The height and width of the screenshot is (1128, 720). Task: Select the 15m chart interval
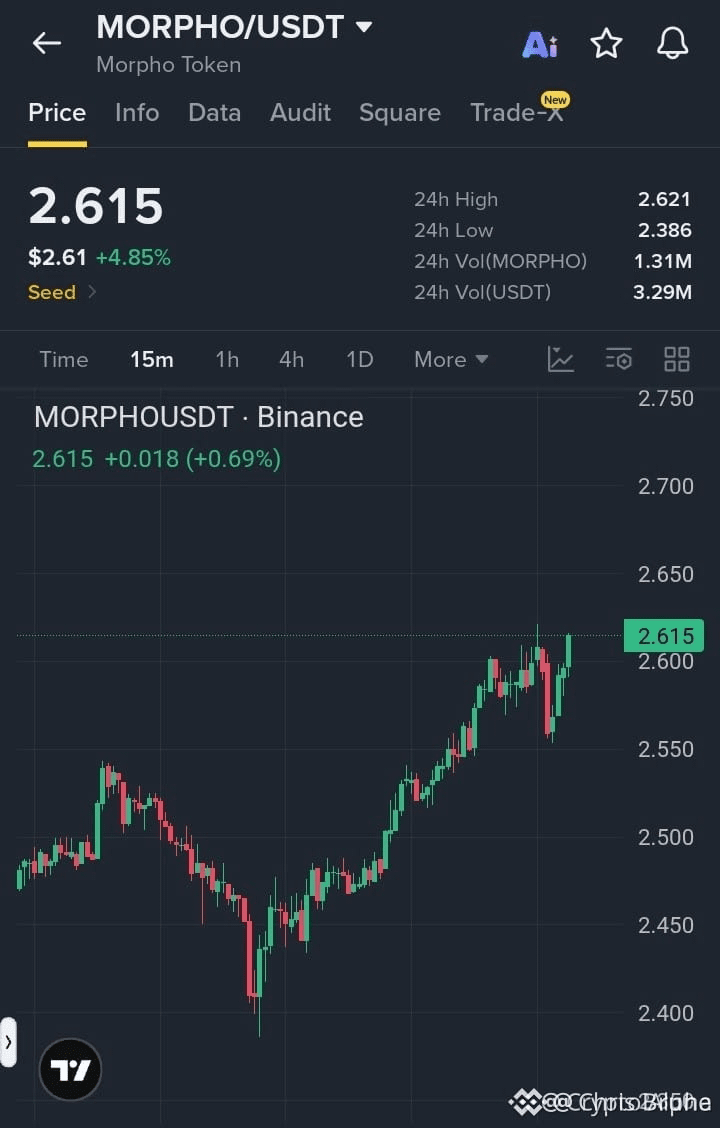coord(152,359)
